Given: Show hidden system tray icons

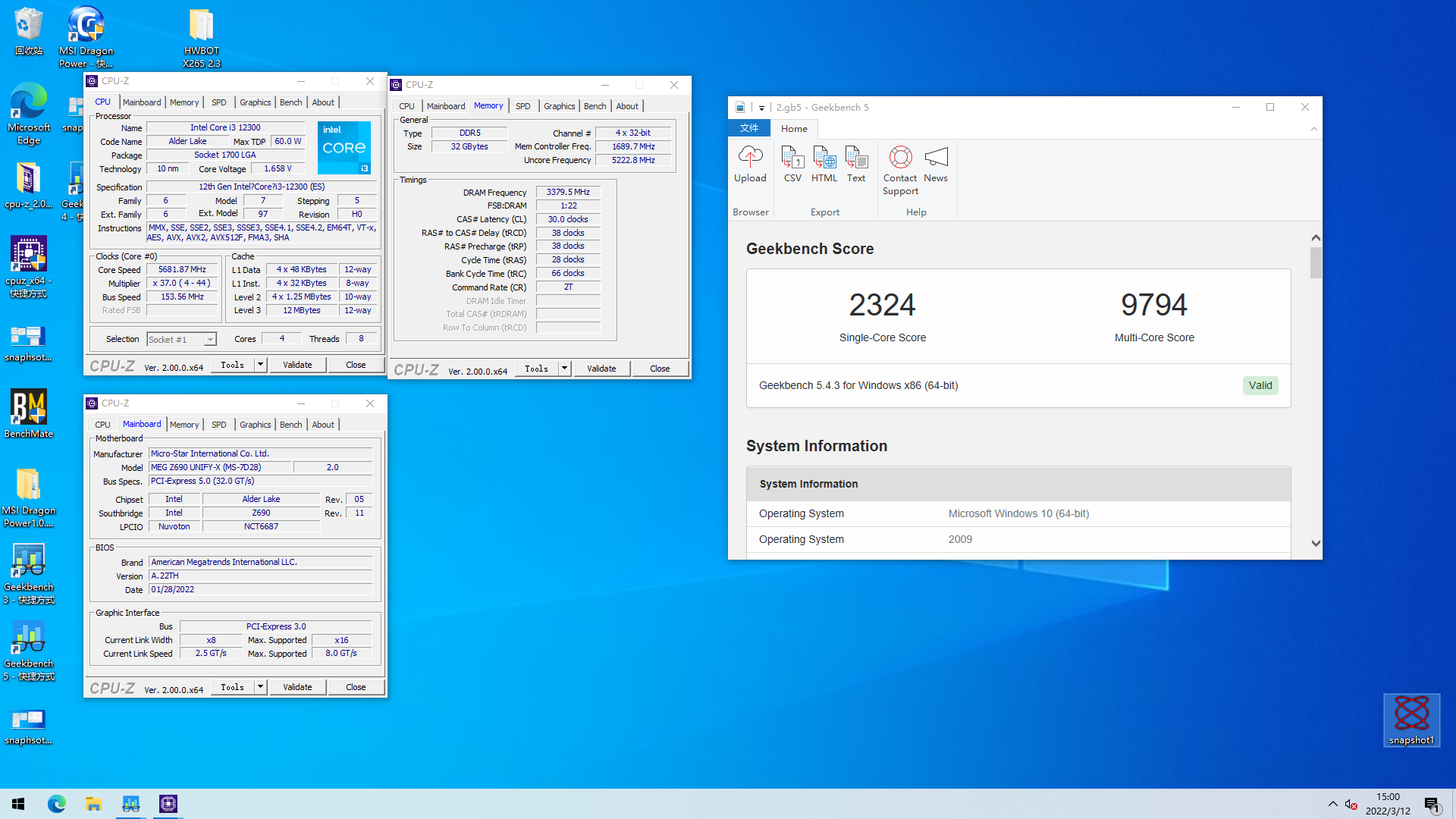Looking at the screenshot, I should (1332, 805).
